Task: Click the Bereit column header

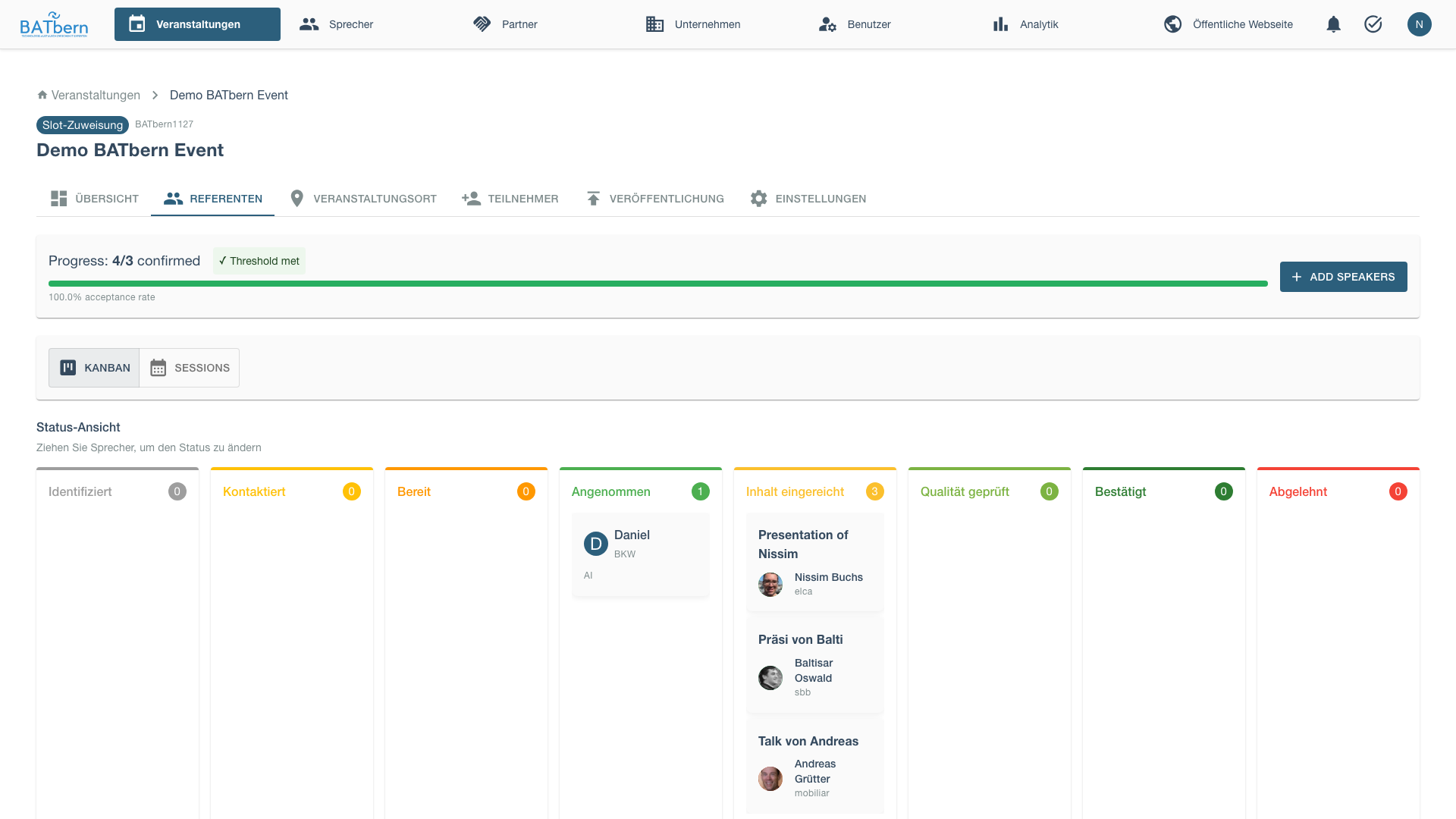Action: pos(413,491)
